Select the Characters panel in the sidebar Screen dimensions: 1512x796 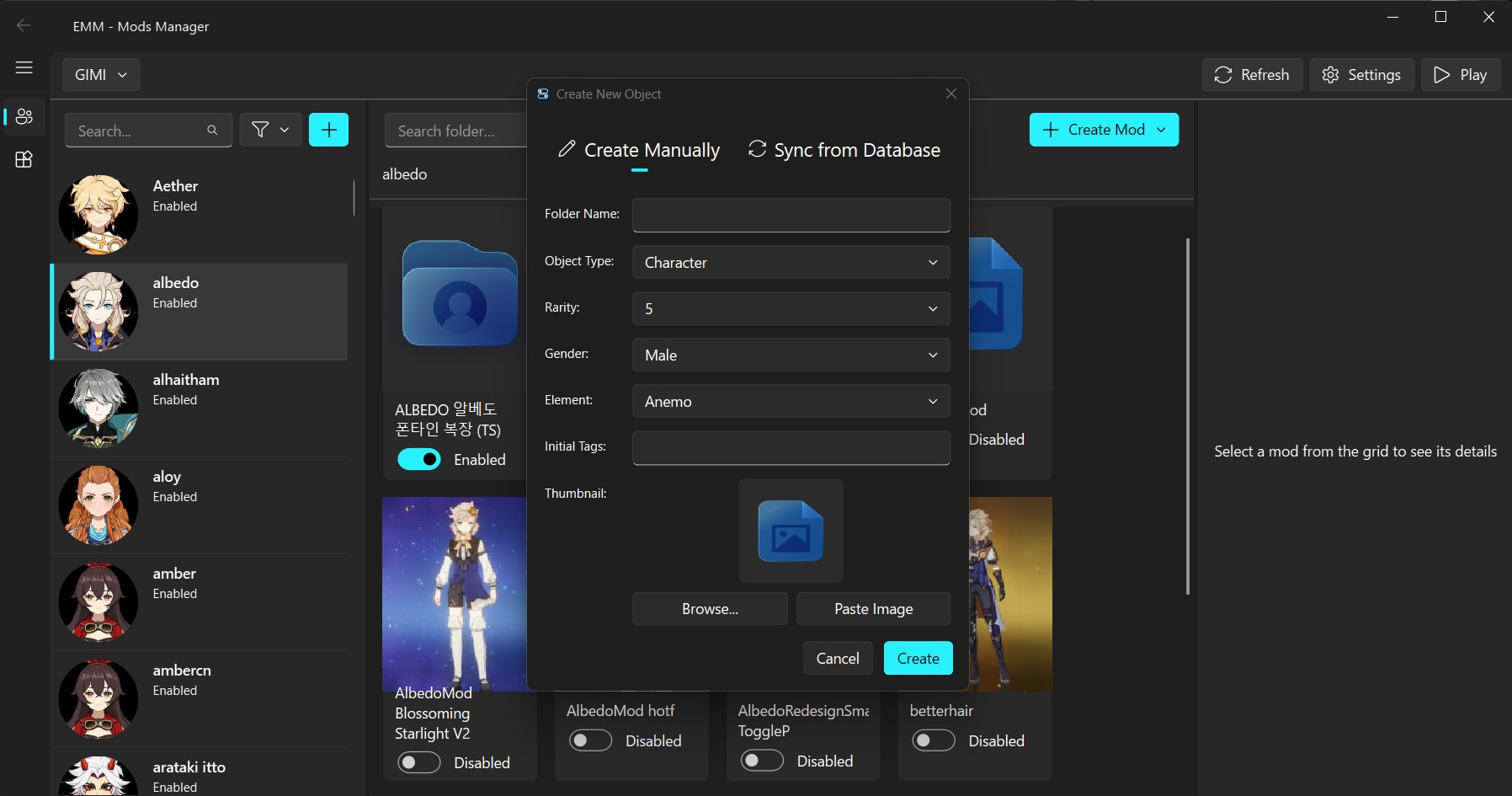(x=24, y=117)
